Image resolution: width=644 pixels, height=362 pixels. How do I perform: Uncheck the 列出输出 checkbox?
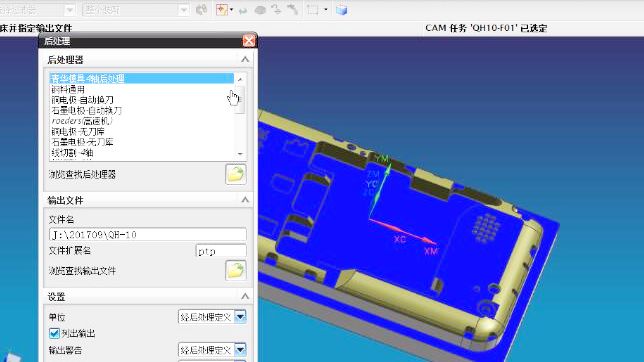coord(54,333)
